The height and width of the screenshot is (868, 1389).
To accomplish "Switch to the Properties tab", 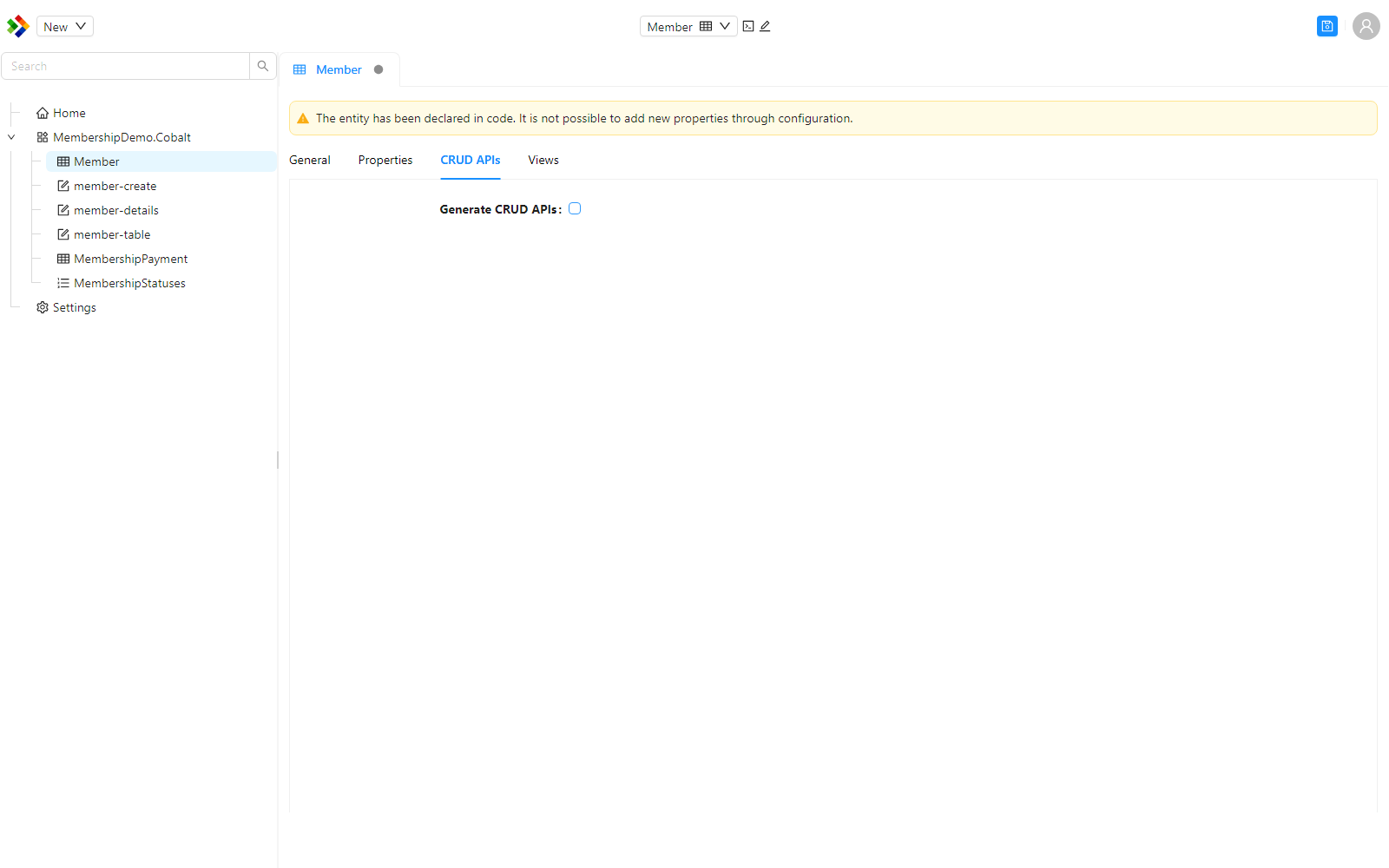I will [385, 160].
